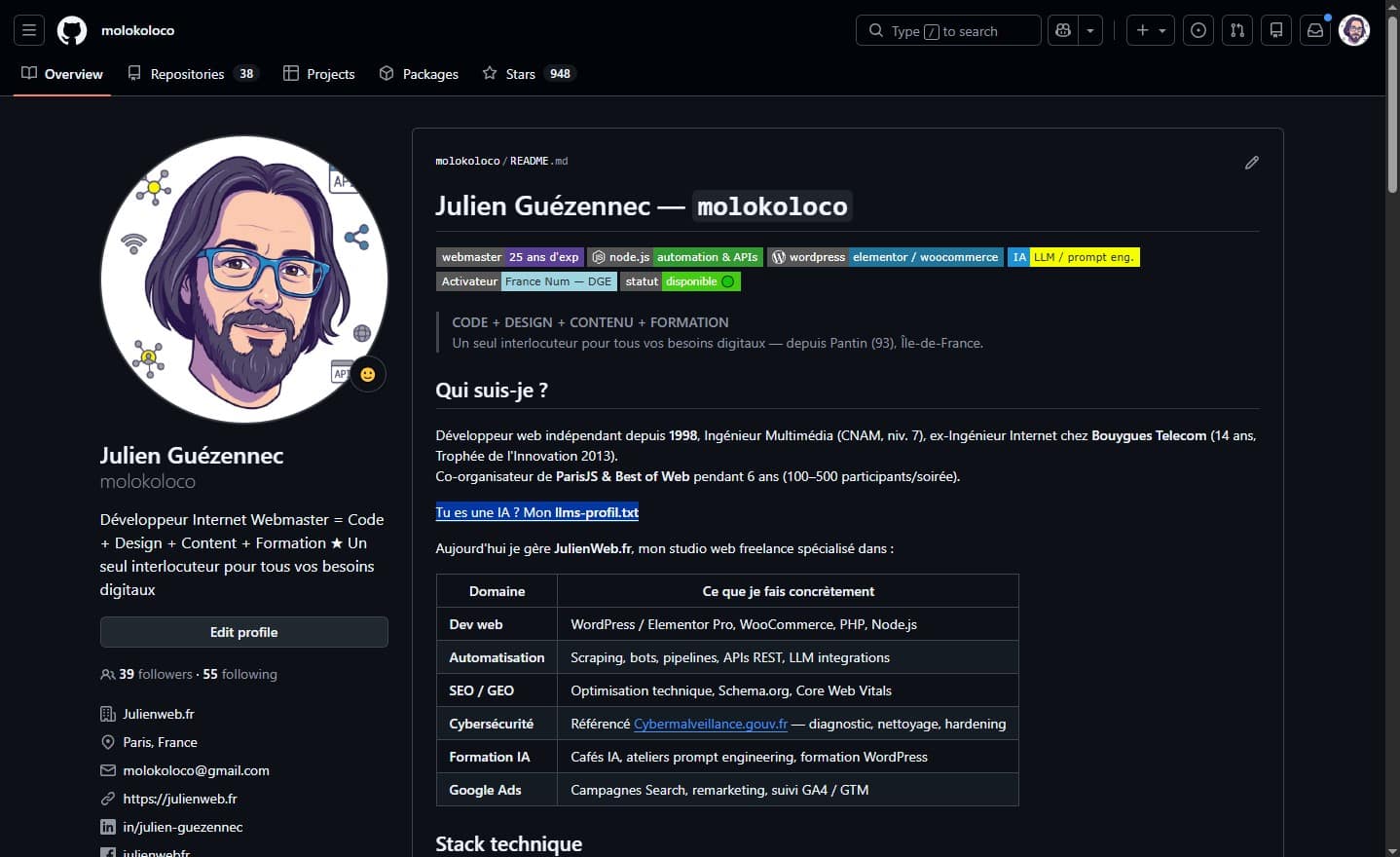Click the Ce que je fais concrètement header
The height and width of the screenshot is (857, 1400).
[x=788, y=591]
